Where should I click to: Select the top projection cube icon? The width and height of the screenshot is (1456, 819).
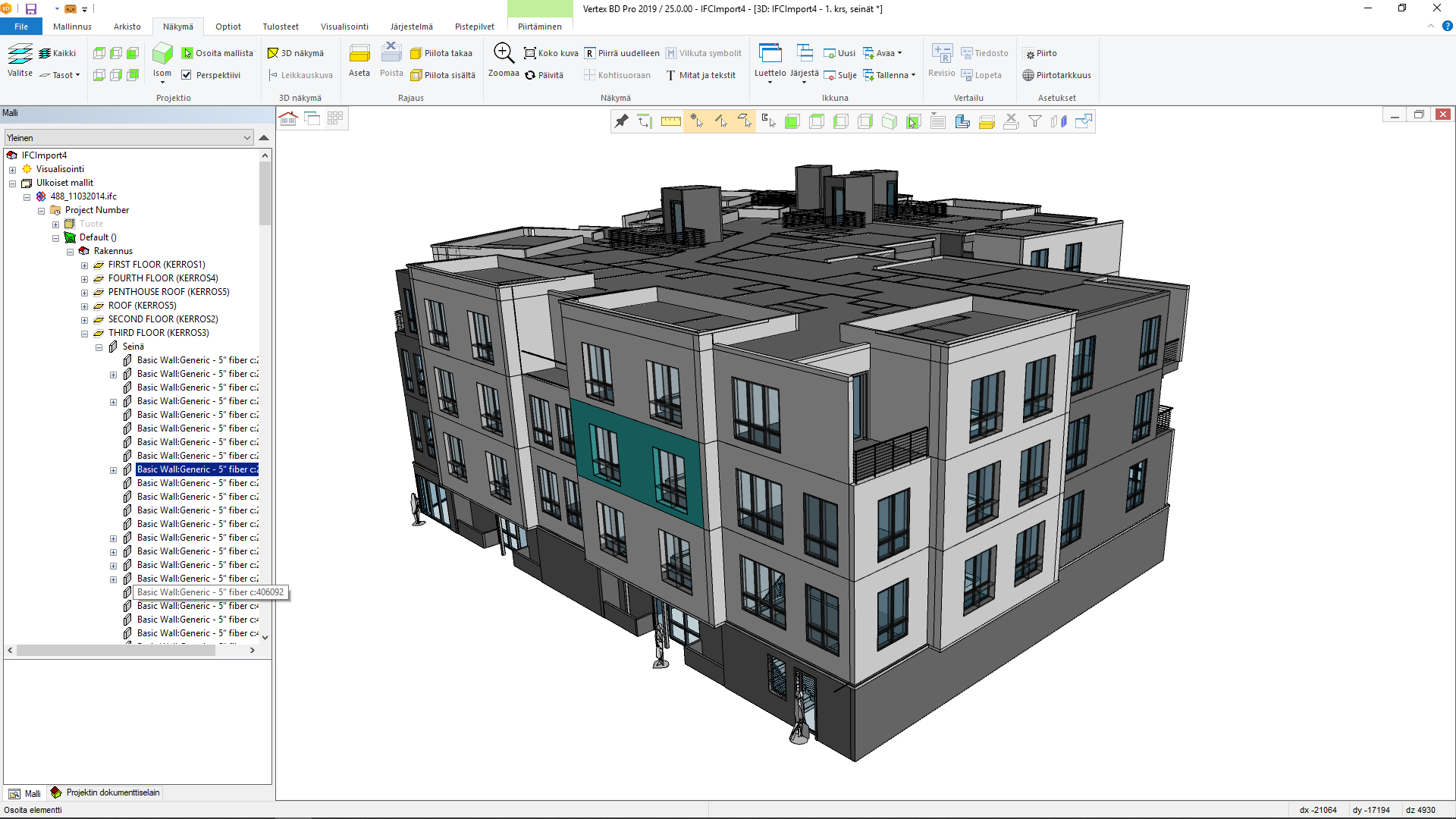pyautogui.click(x=99, y=53)
